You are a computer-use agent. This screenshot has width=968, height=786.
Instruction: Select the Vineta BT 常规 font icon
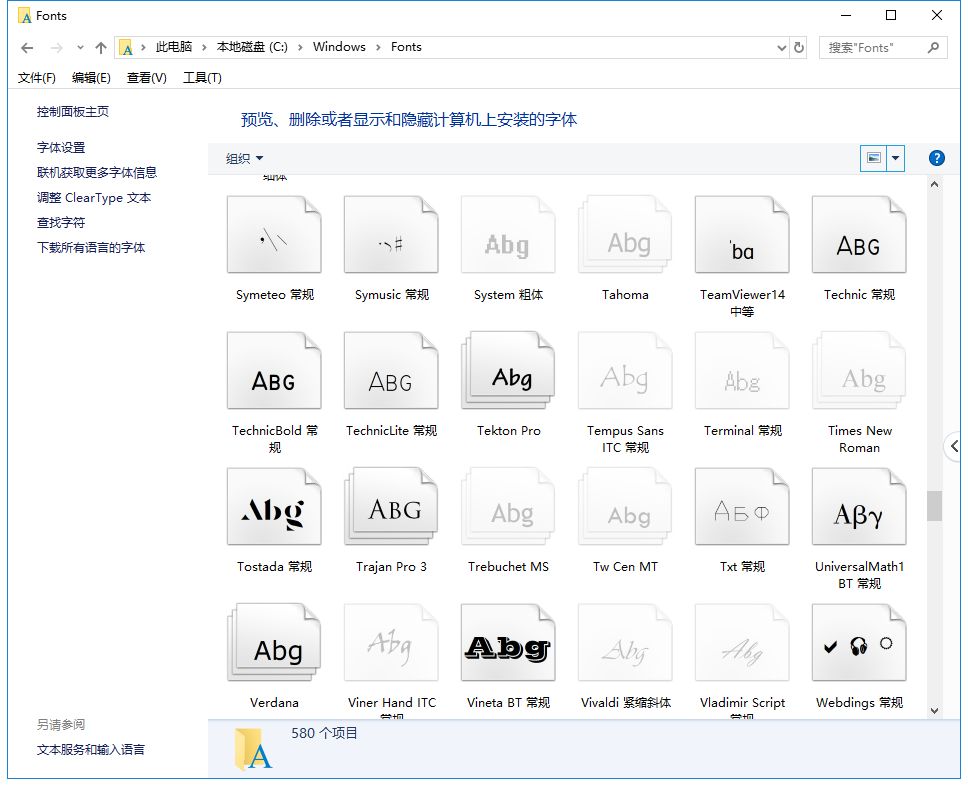[508, 642]
